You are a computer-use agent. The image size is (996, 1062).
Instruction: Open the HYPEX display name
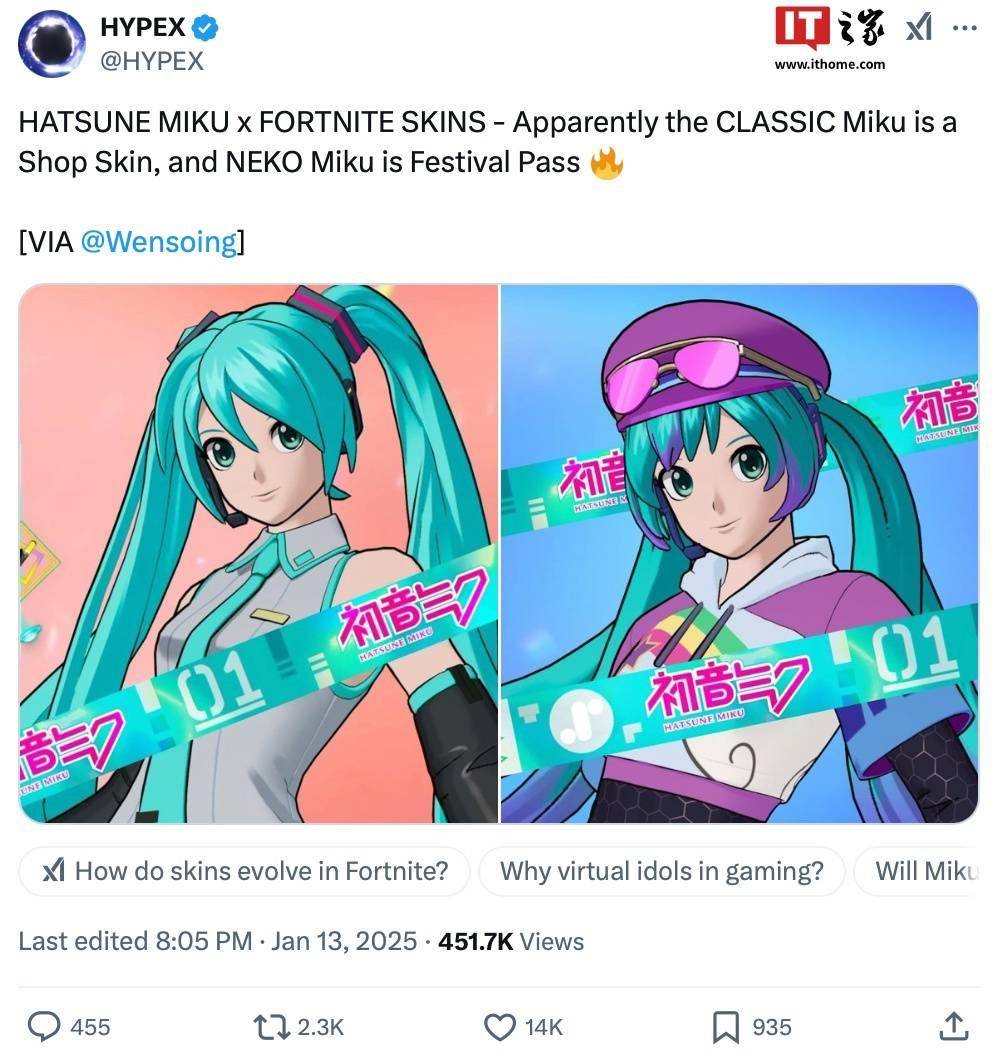coord(142,27)
